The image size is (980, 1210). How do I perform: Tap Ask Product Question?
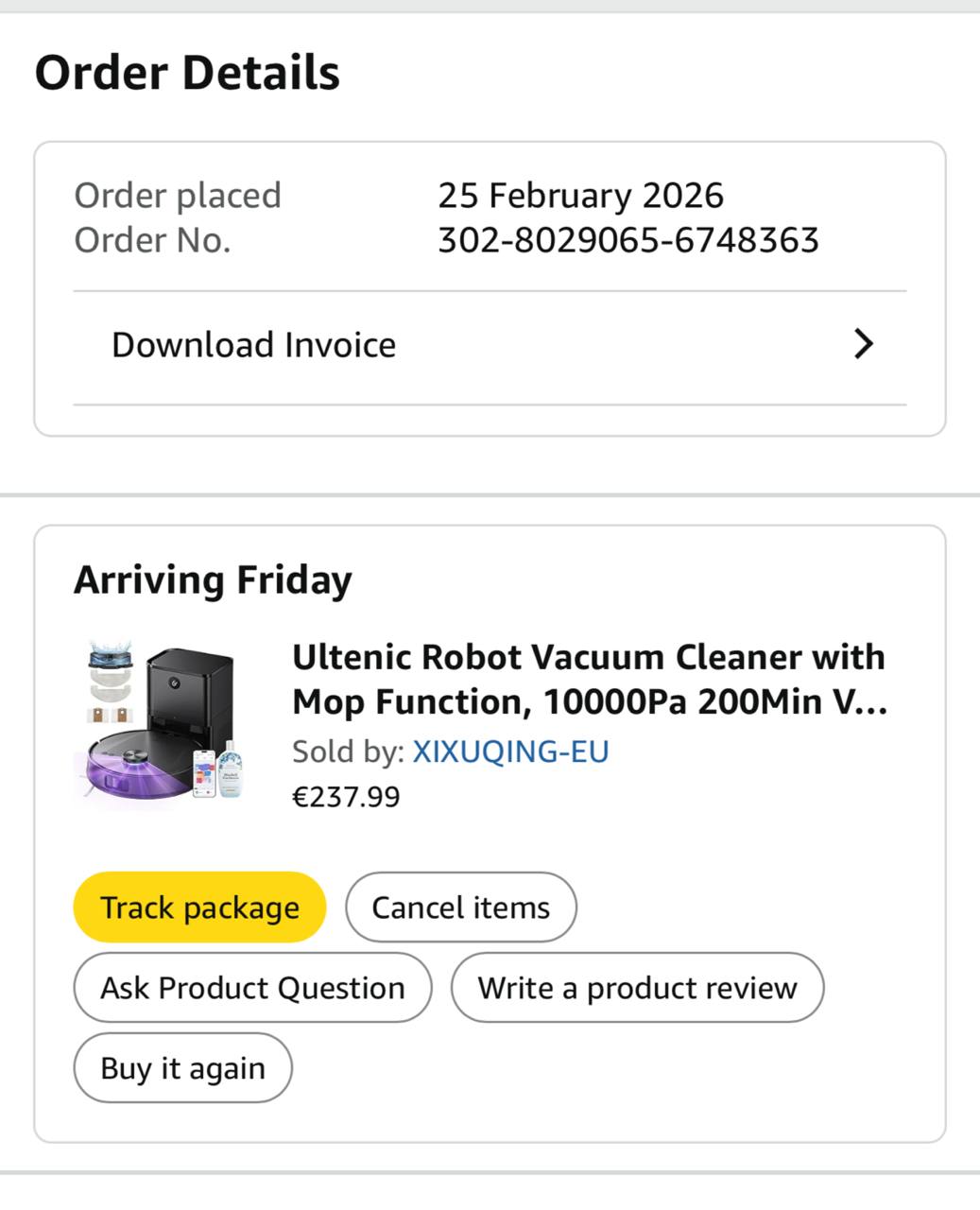[252, 988]
